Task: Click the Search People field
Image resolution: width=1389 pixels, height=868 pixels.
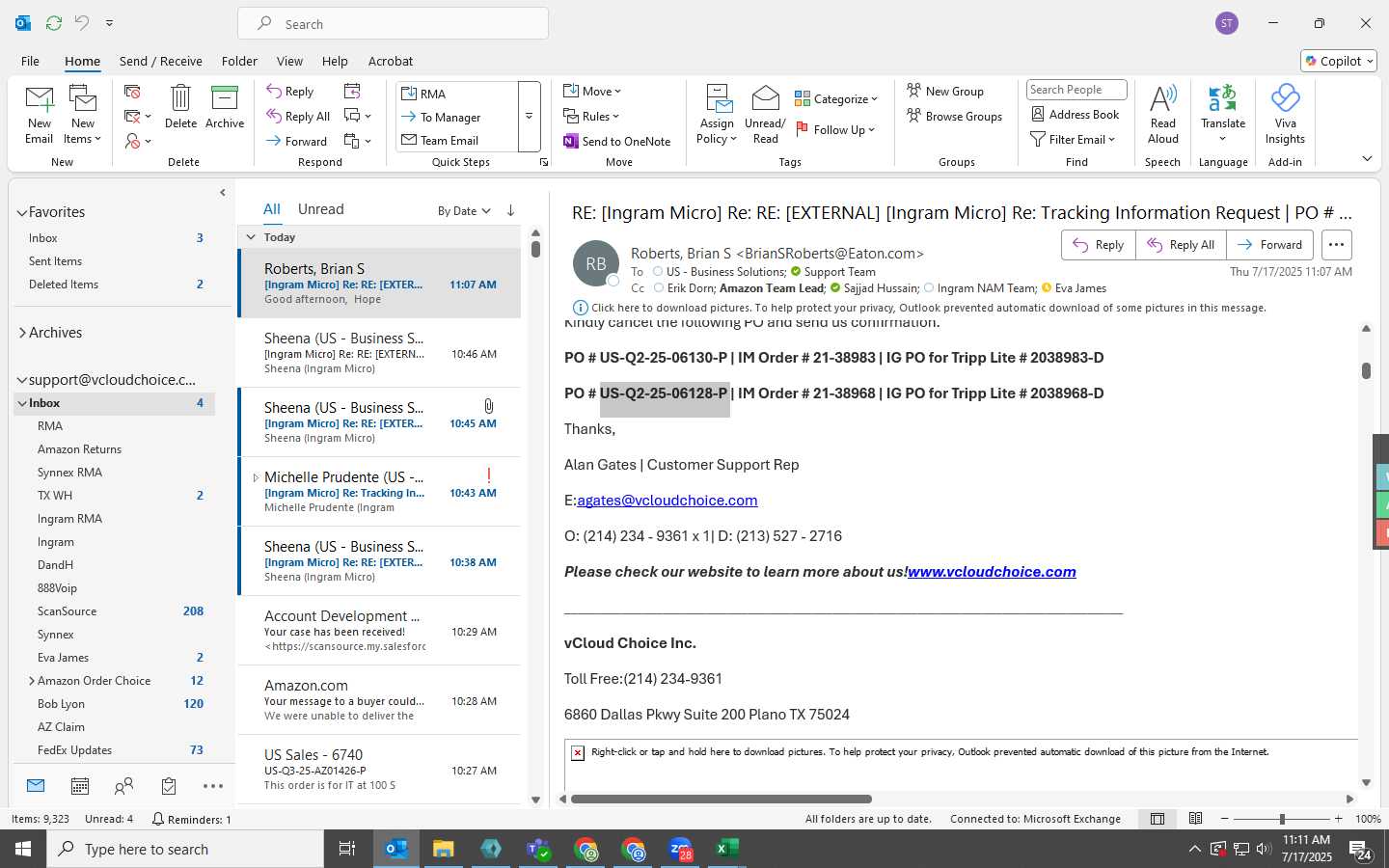Action: point(1076,90)
